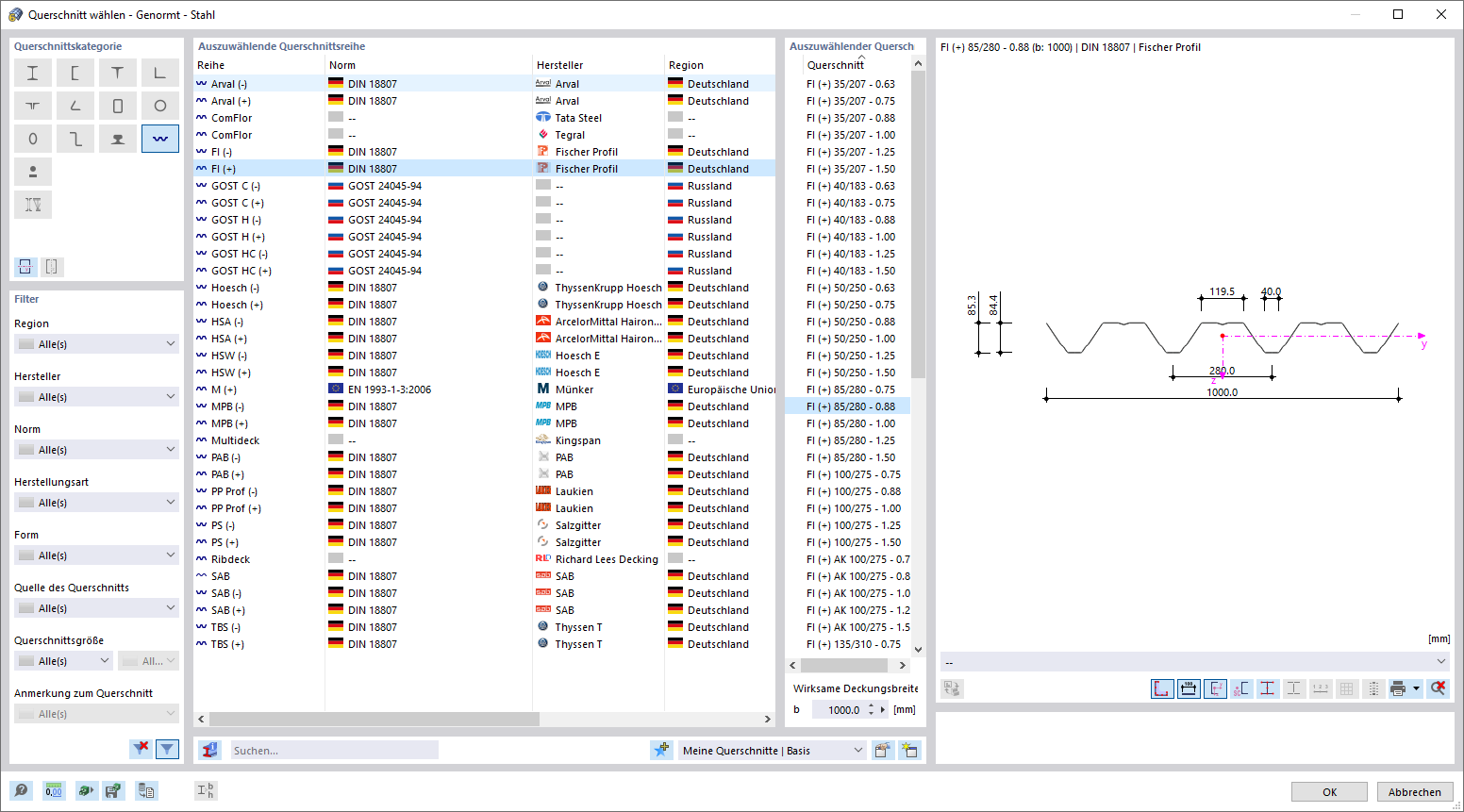This screenshot has height=812, width=1464.
Task: Click the reset view magnifier icon
Action: click(x=1438, y=688)
